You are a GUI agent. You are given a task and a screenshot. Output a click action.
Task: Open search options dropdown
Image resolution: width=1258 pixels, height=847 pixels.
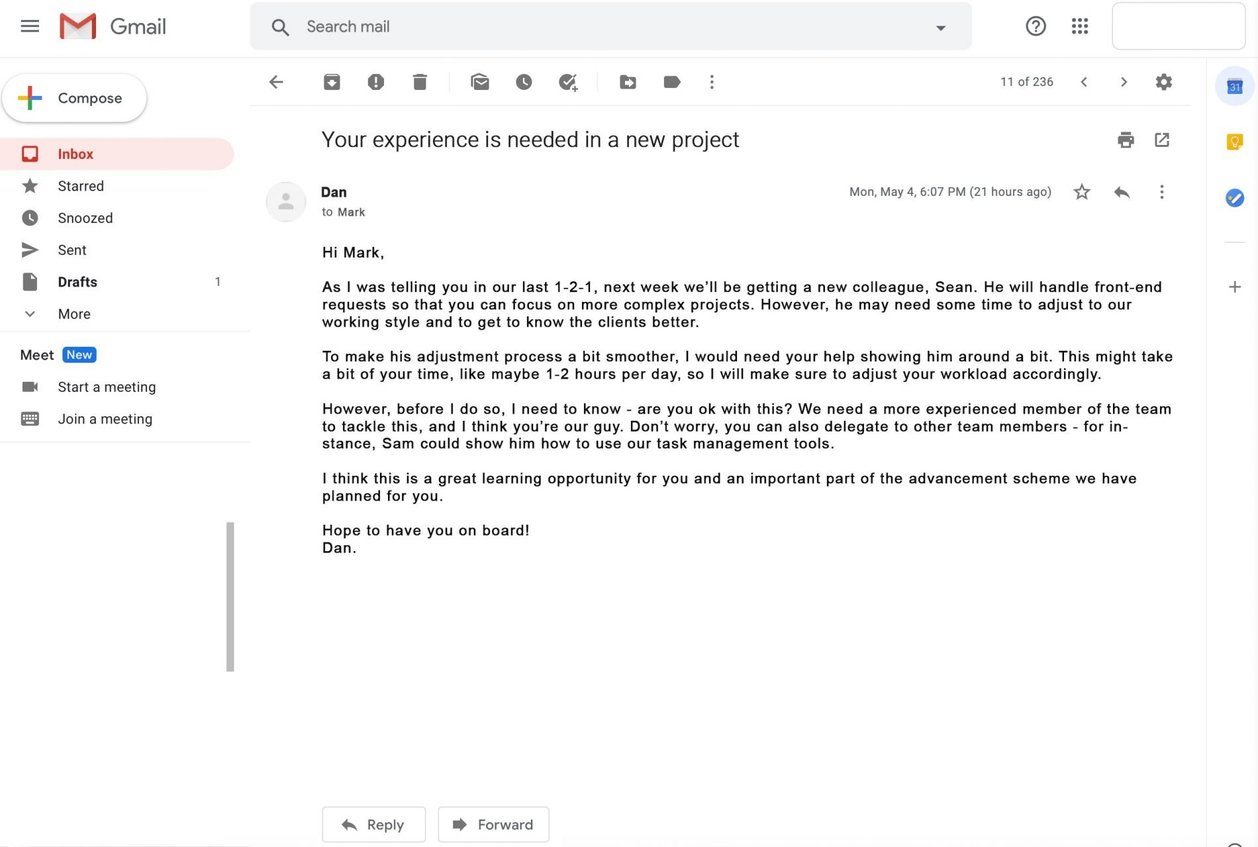pos(939,26)
